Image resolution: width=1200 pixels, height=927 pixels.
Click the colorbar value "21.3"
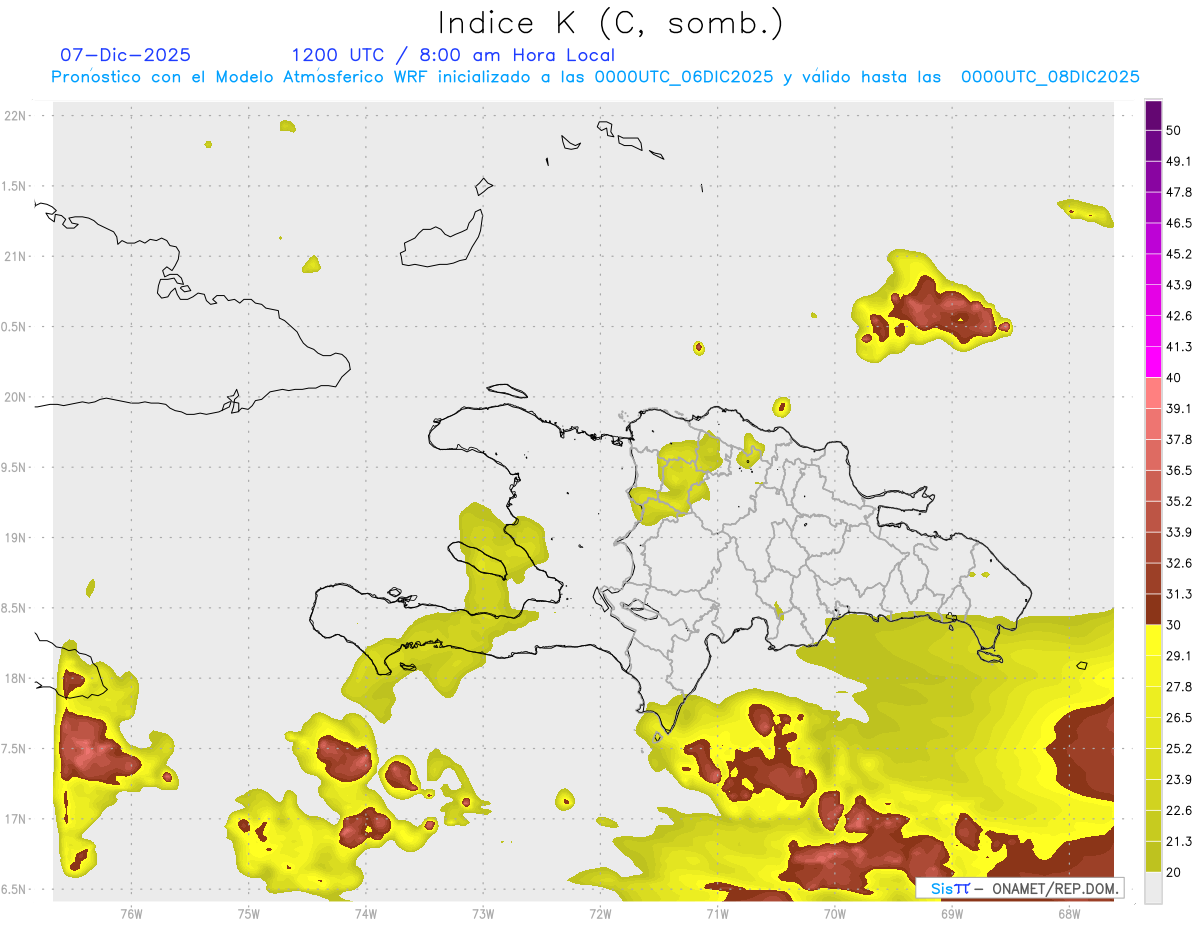pos(1179,841)
